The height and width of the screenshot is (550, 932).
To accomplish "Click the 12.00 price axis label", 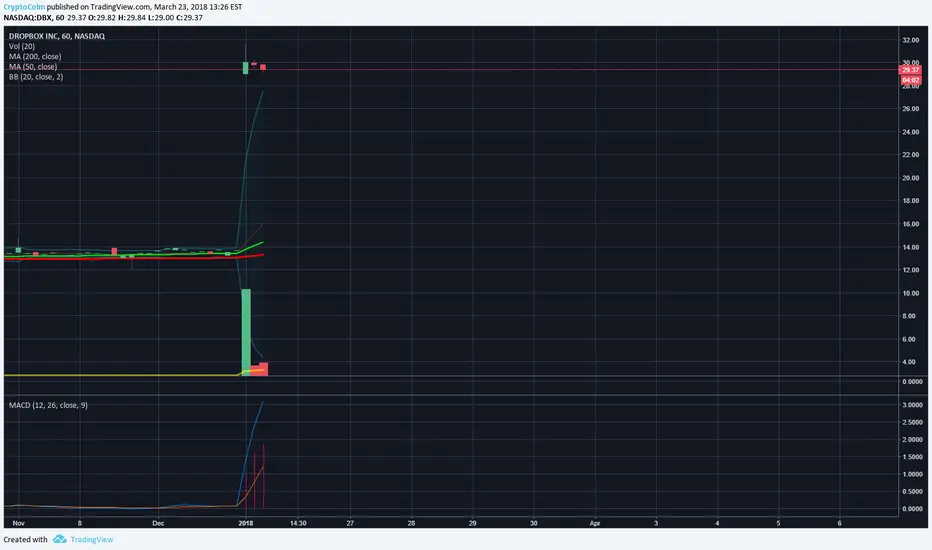I will [x=910, y=270].
